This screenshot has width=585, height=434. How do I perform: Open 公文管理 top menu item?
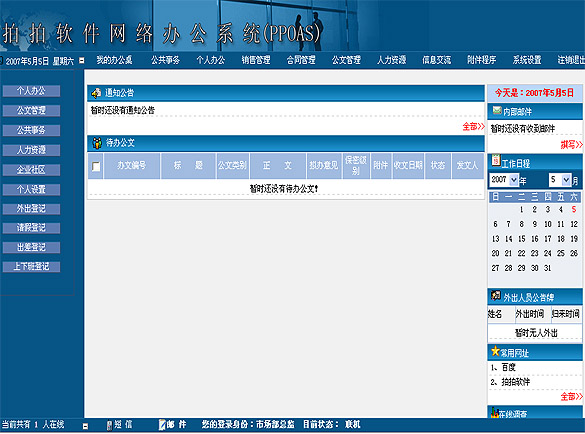coord(346,60)
